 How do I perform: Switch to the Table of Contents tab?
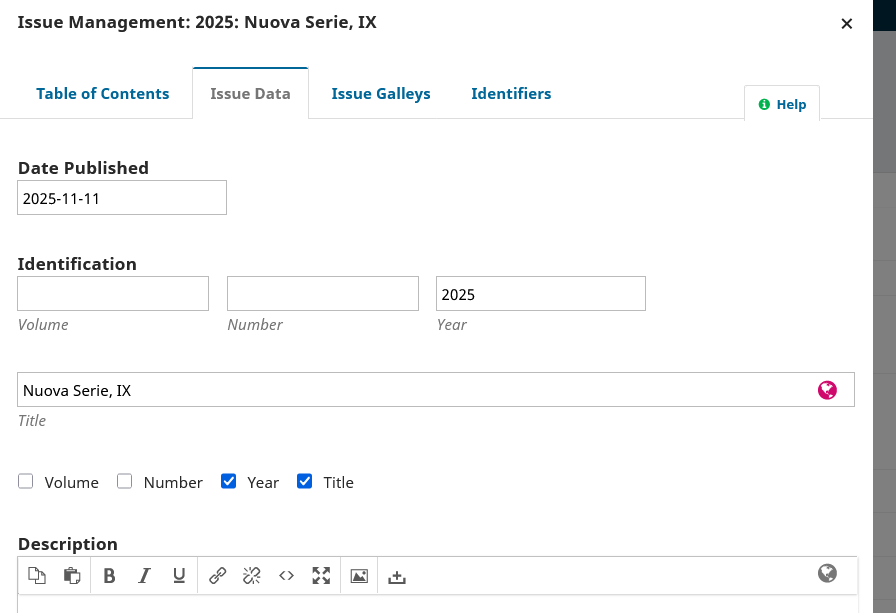pos(103,93)
